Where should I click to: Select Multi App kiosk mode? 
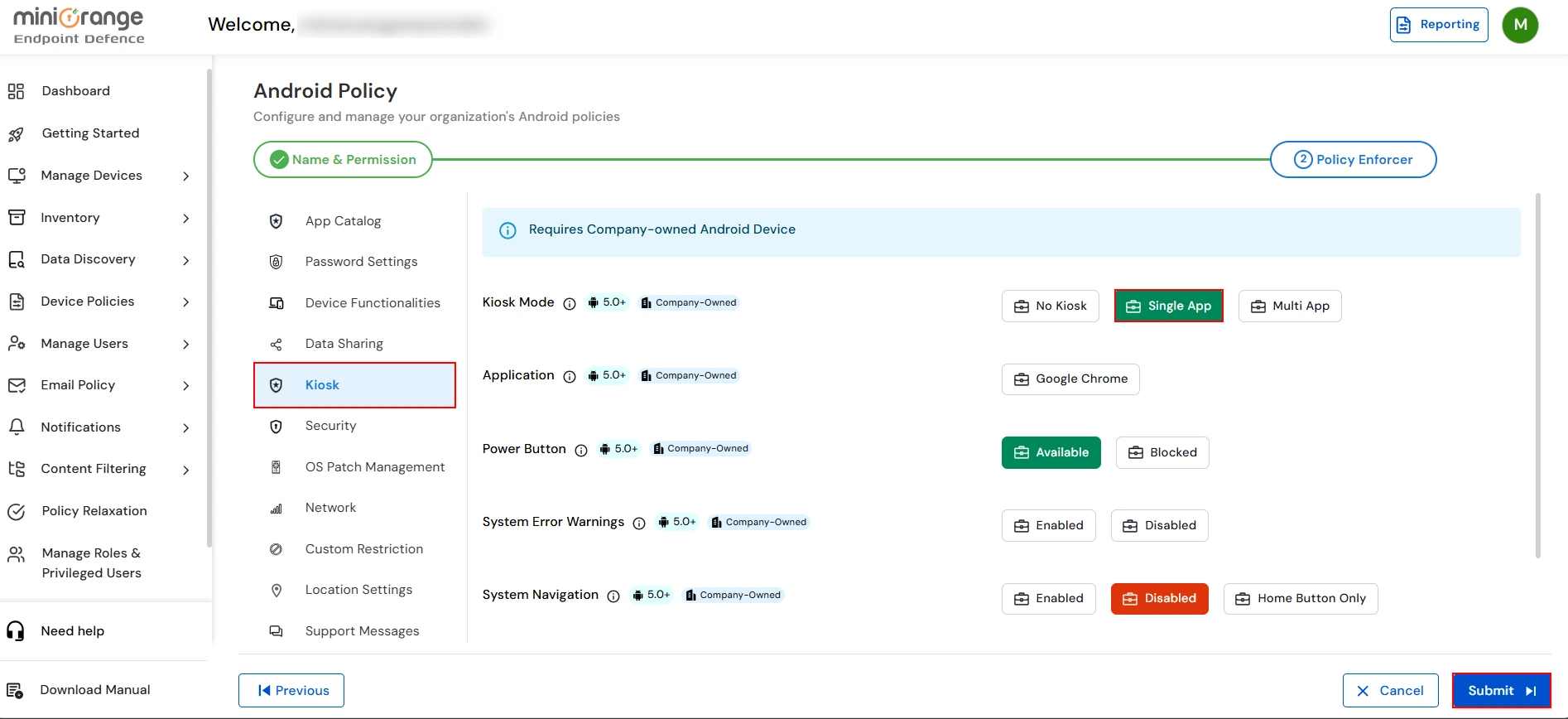tap(1289, 306)
